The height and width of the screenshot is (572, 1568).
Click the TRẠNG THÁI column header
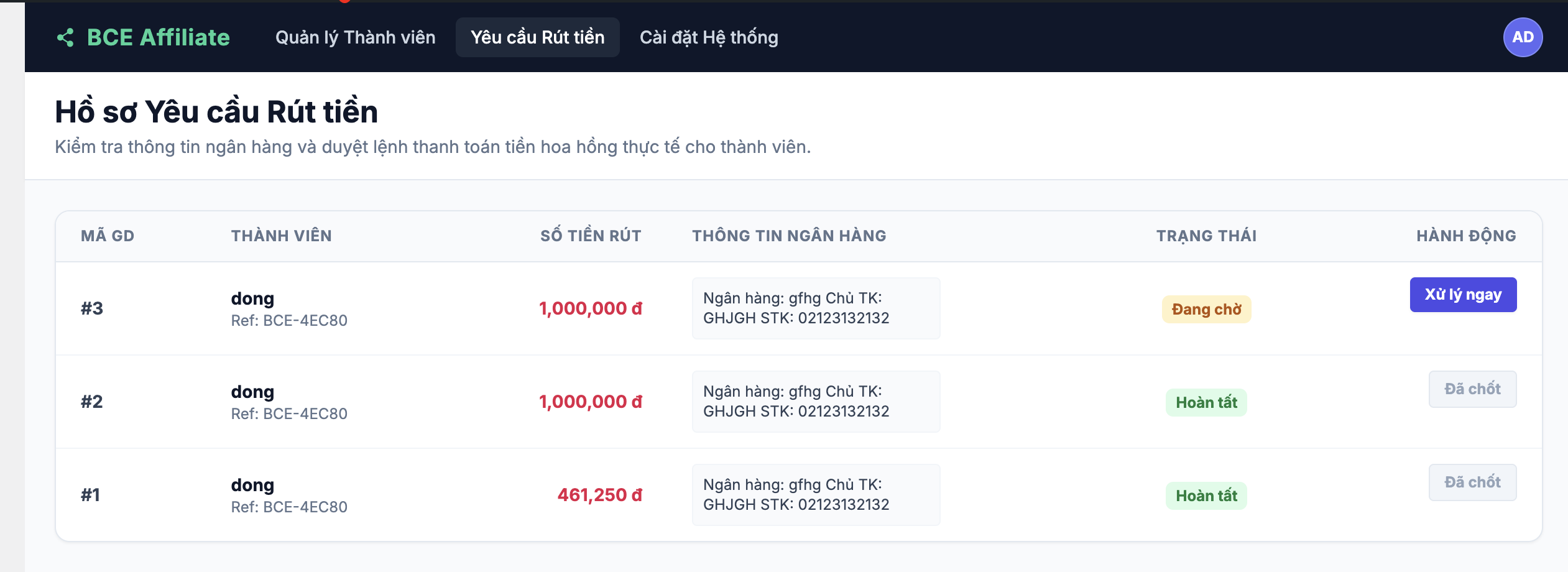[1206, 236]
